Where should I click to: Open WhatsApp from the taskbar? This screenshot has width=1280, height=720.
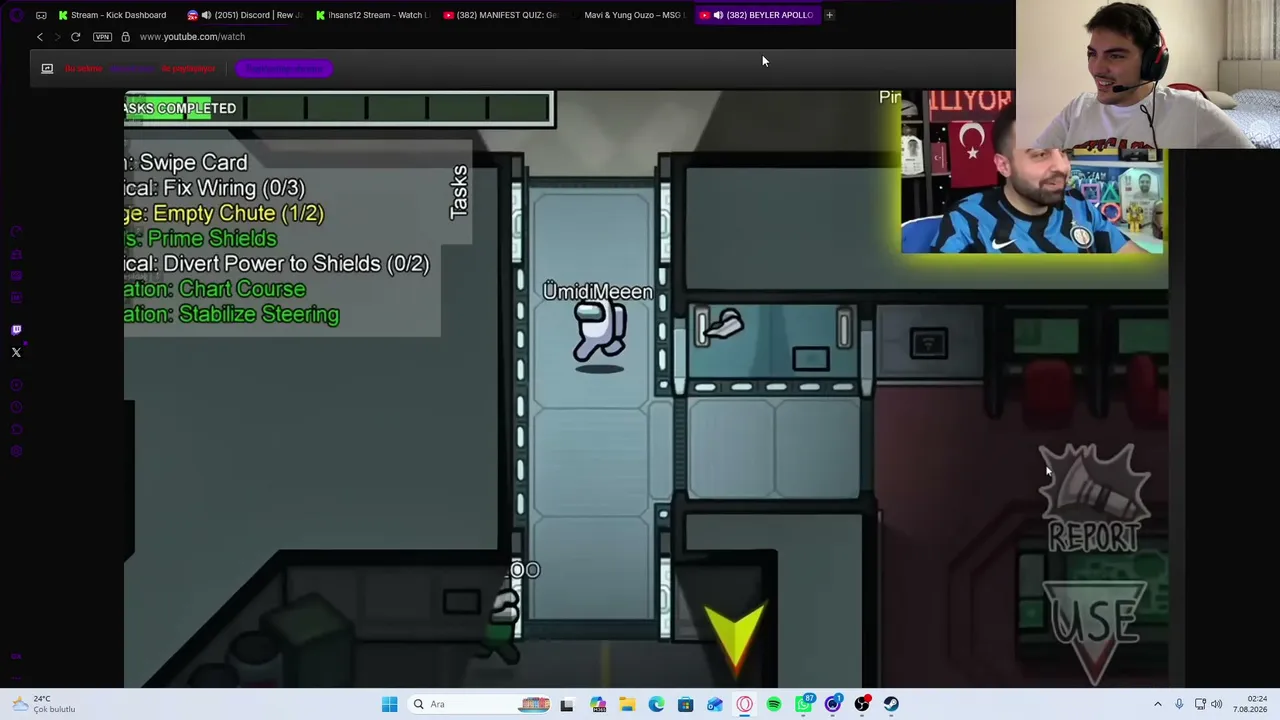[803, 704]
